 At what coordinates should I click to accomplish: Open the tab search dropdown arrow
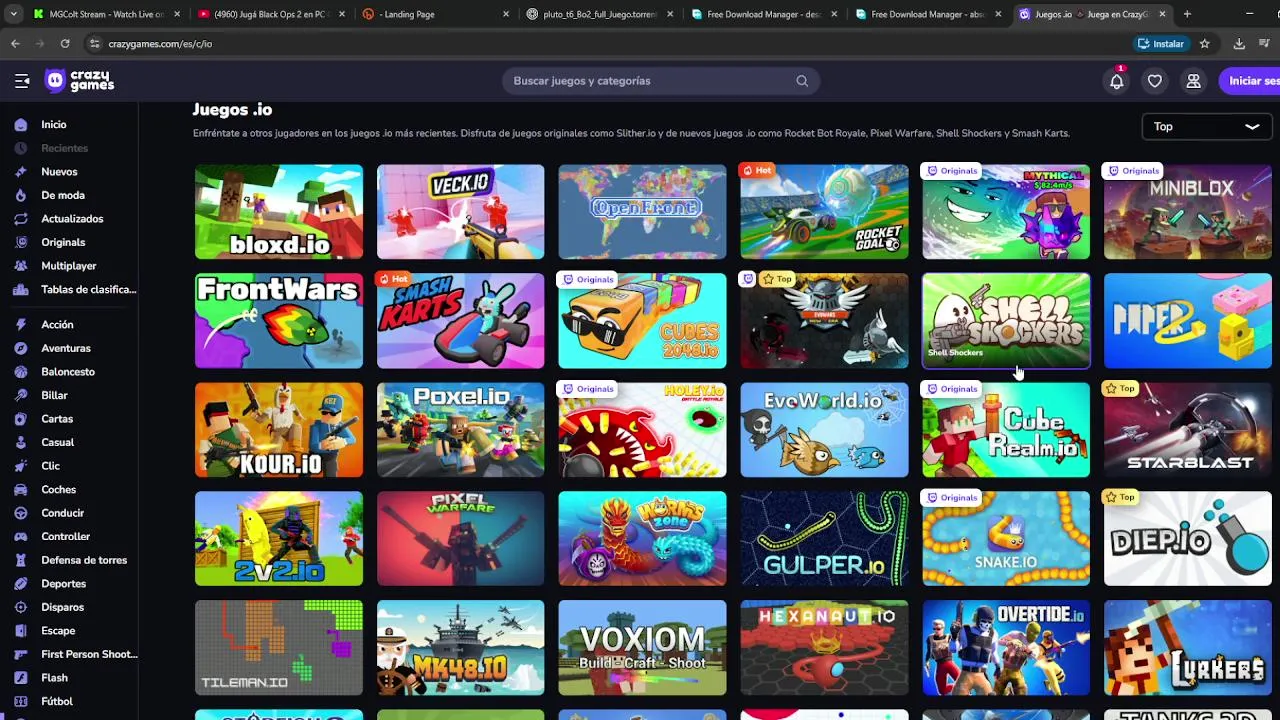(13, 14)
